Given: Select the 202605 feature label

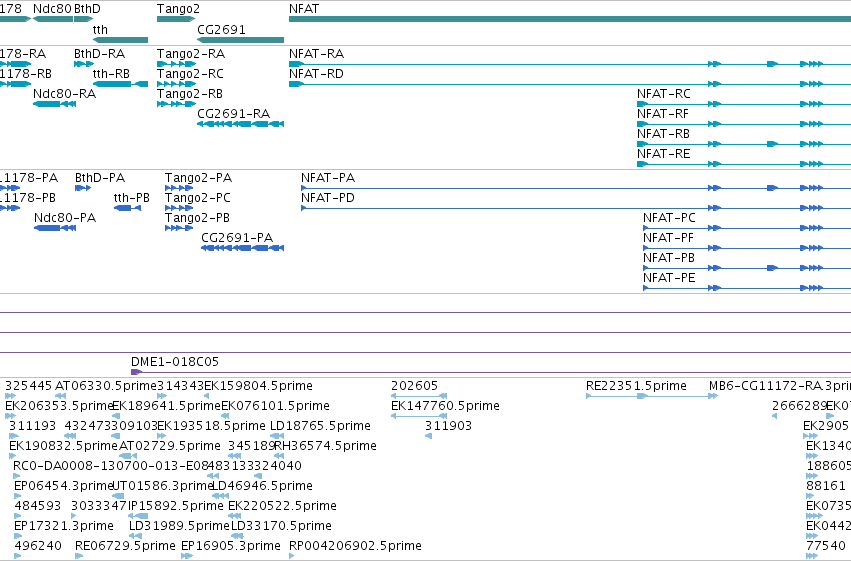Looking at the screenshot, I should click(x=414, y=386).
